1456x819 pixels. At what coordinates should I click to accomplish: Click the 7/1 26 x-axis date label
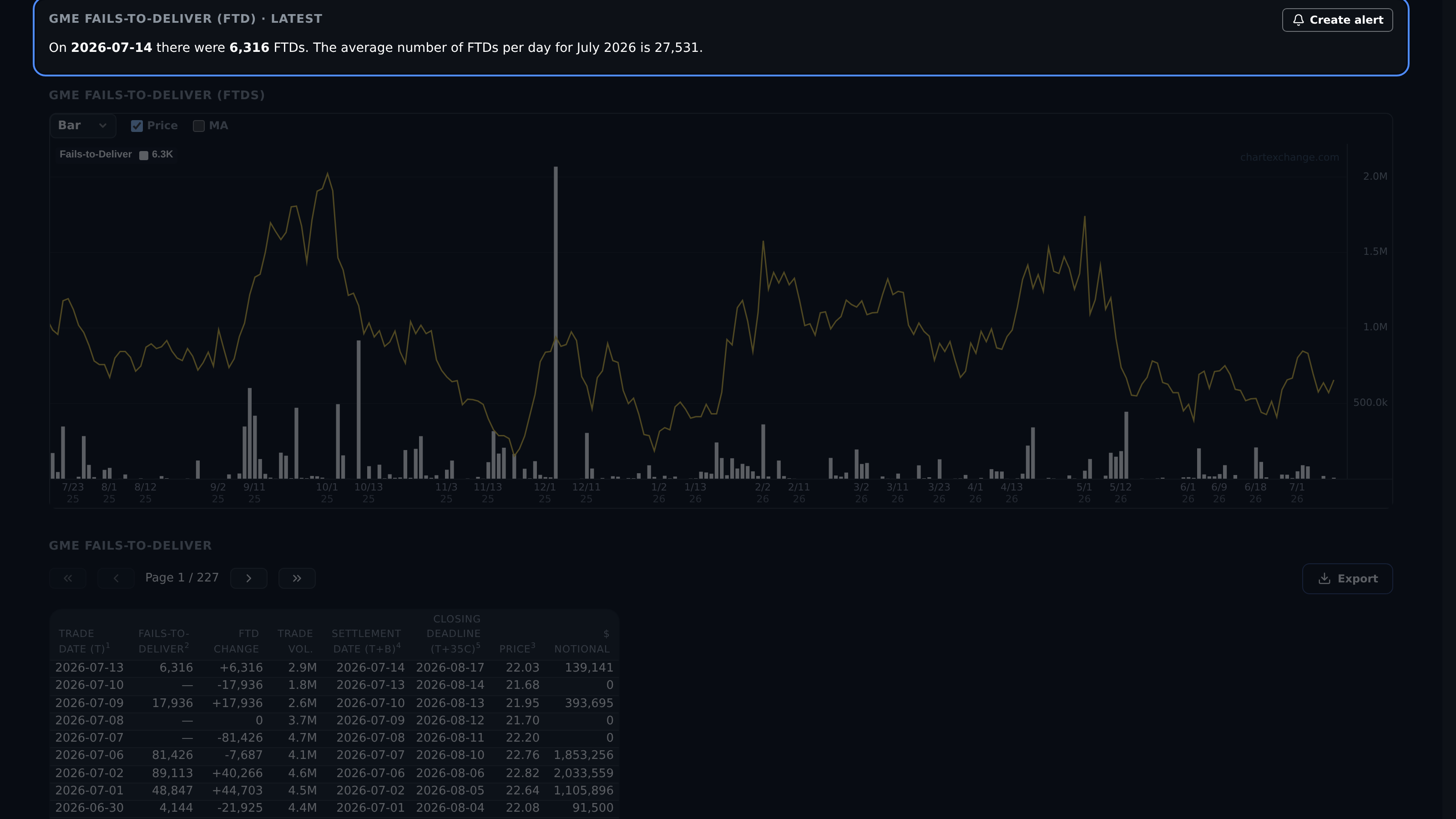pyautogui.click(x=1297, y=493)
